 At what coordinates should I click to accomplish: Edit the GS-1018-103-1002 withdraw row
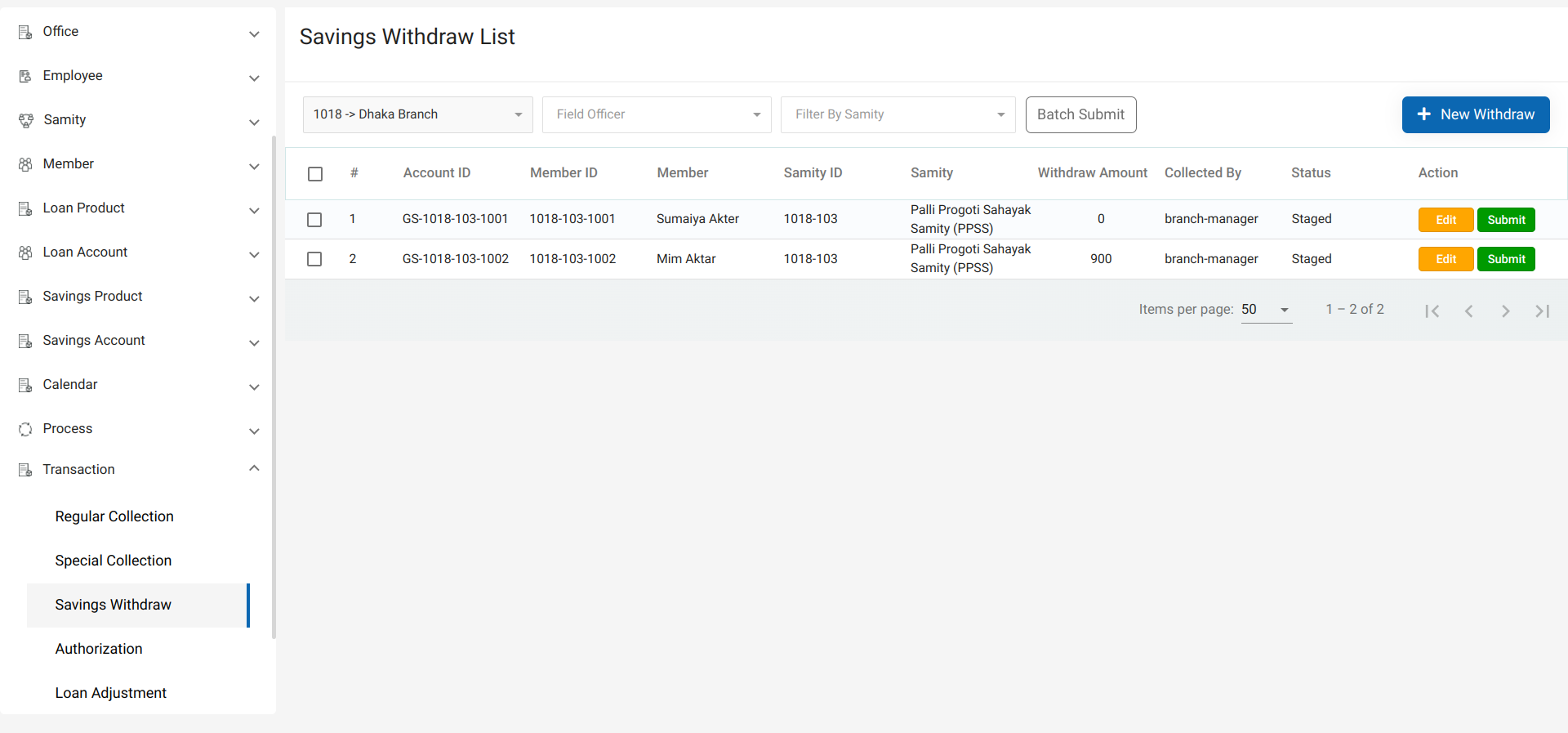1445,259
